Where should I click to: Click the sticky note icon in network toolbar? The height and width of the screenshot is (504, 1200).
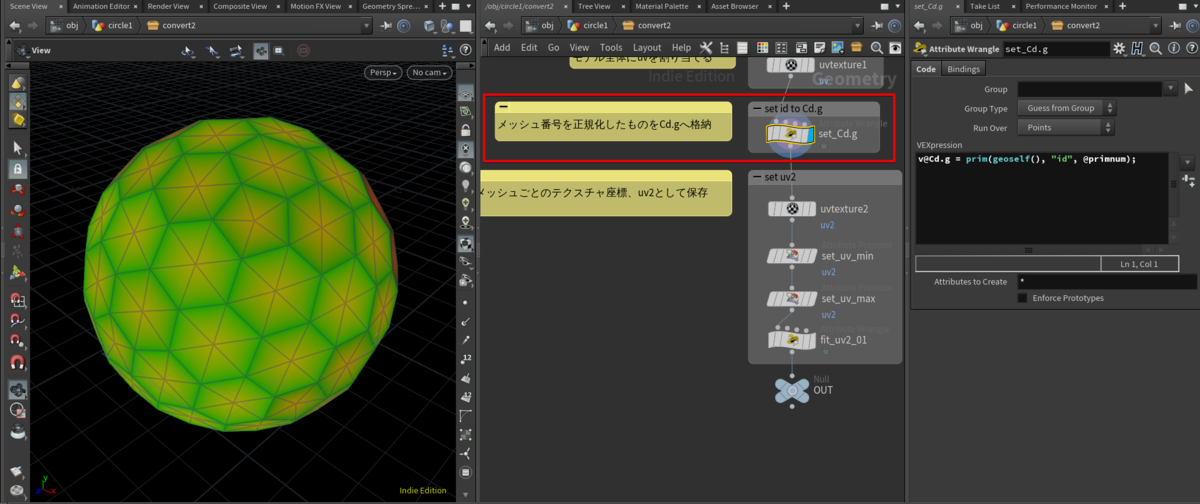820,47
